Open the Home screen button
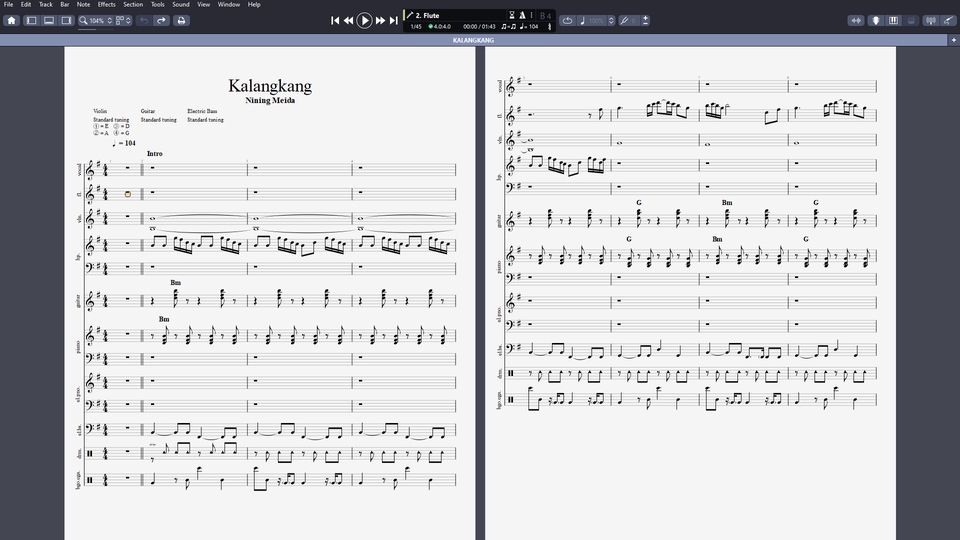Image resolution: width=960 pixels, height=540 pixels. [11, 20]
